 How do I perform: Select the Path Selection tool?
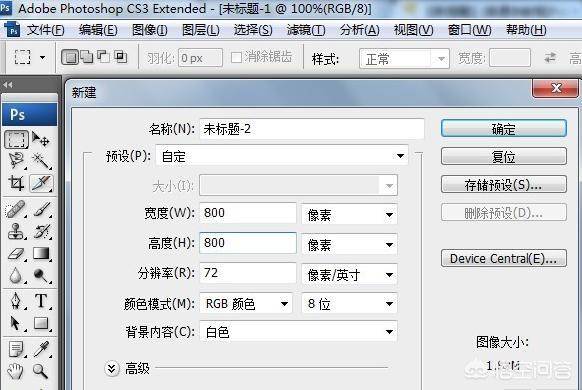(x=16, y=324)
